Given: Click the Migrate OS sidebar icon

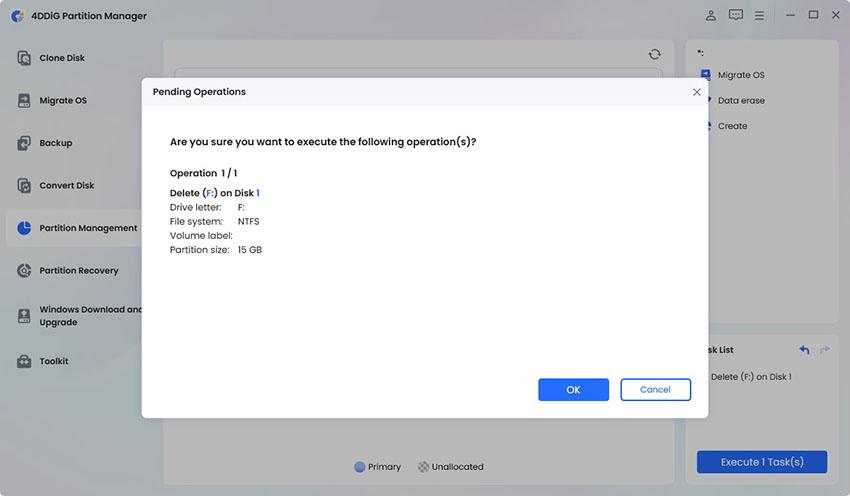Looking at the screenshot, I should pos(24,101).
